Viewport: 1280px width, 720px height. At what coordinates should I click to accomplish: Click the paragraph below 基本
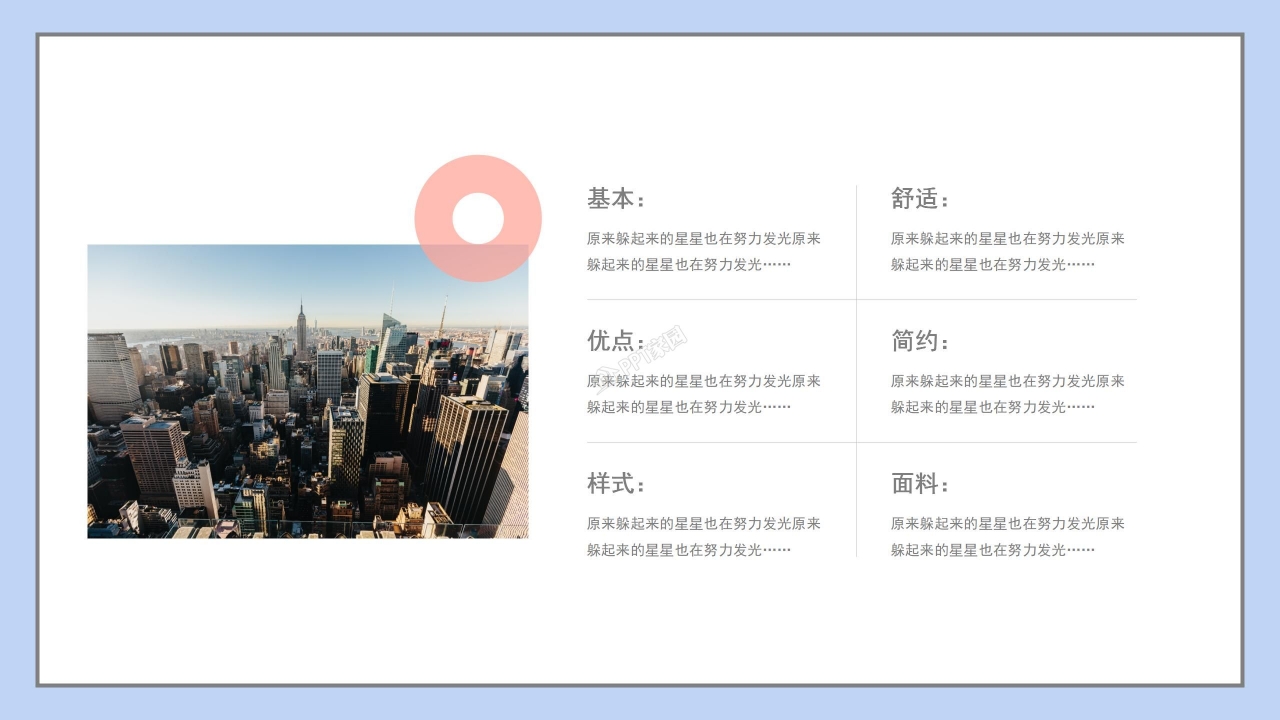point(706,251)
